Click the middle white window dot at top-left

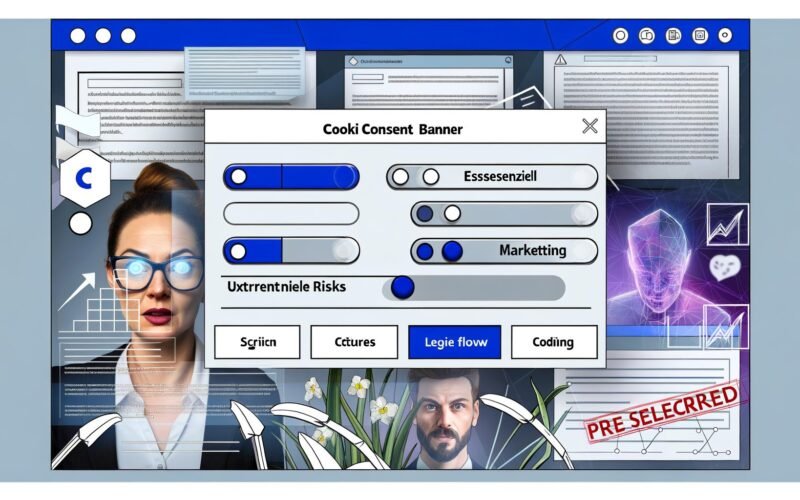pos(103,36)
